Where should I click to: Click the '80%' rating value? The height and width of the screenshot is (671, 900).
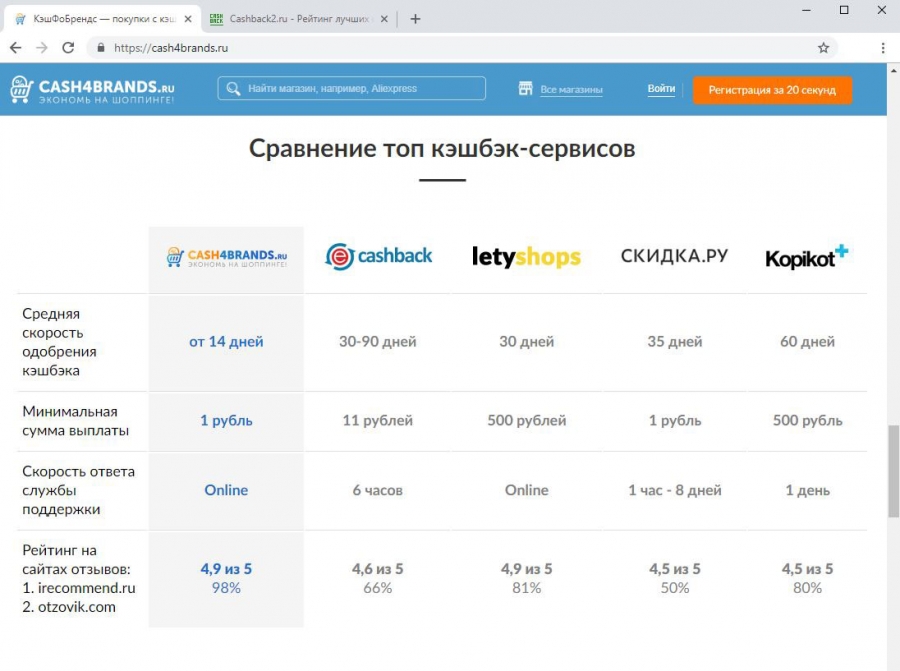(x=807, y=588)
